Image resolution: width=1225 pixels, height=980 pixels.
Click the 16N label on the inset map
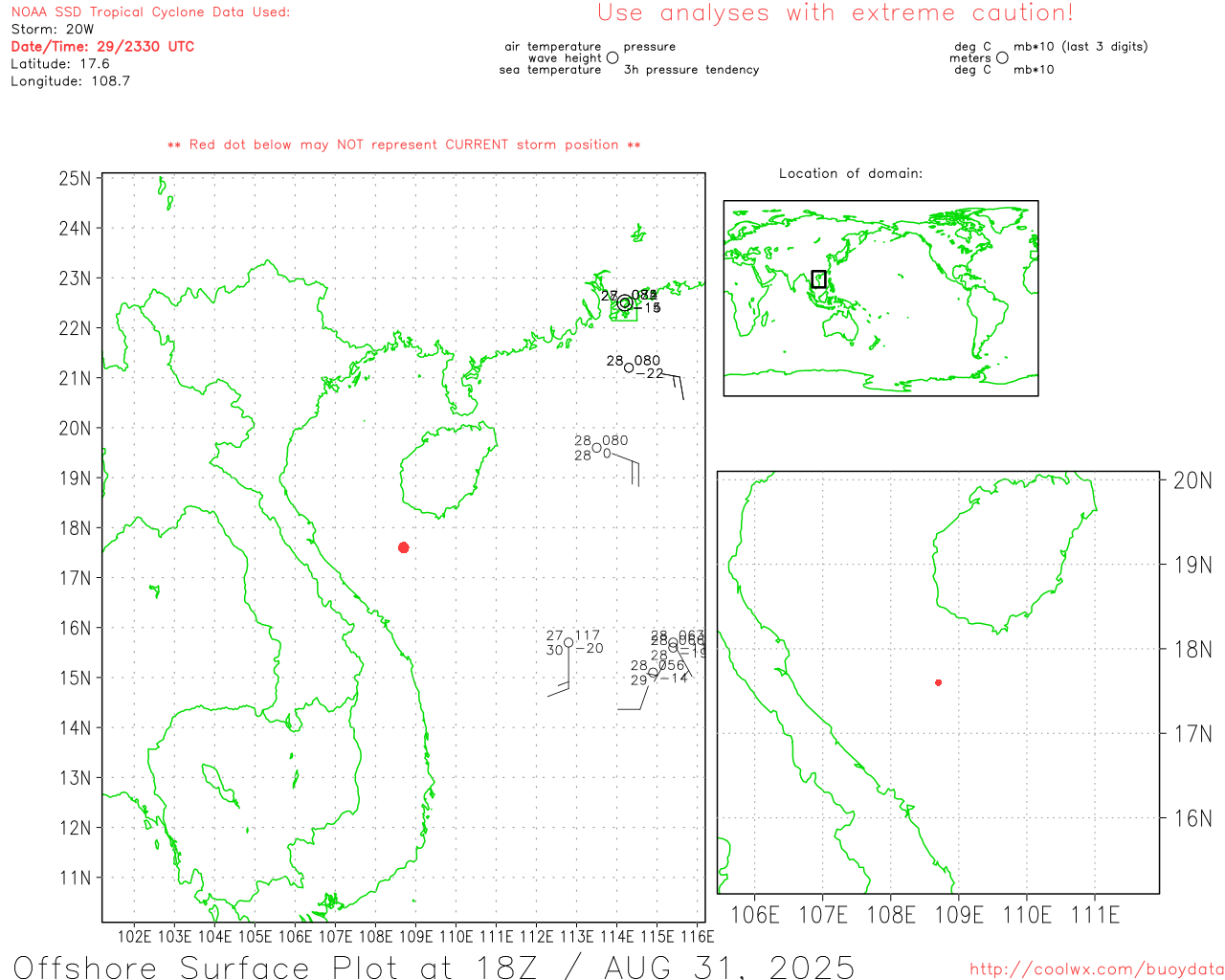(x=1192, y=818)
